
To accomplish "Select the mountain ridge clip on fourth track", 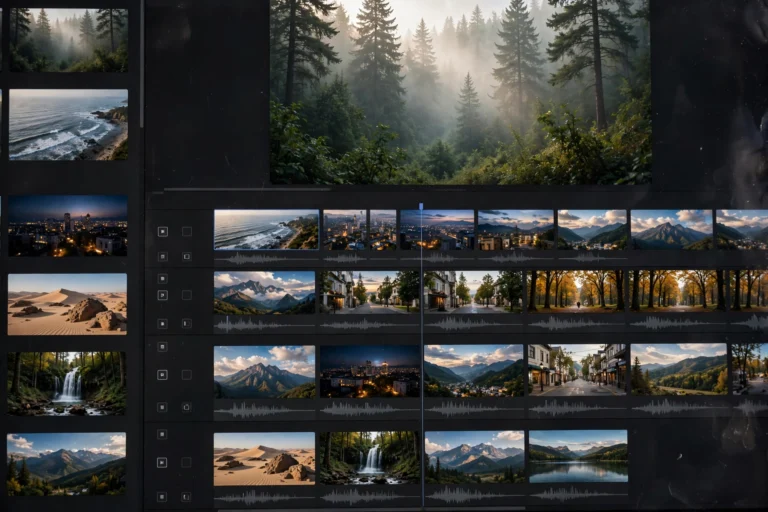I will click(x=474, y=457).
